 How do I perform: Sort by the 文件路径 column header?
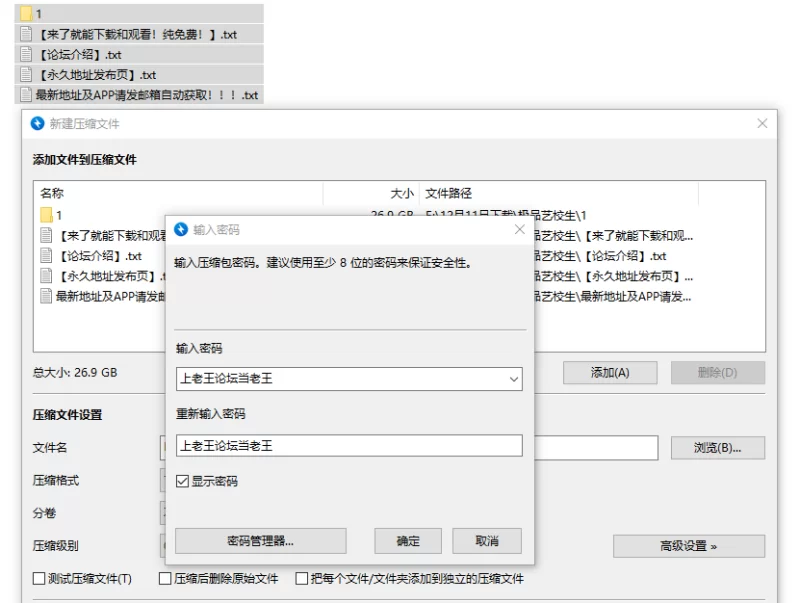pyautogui.click(x=448, y=193)
